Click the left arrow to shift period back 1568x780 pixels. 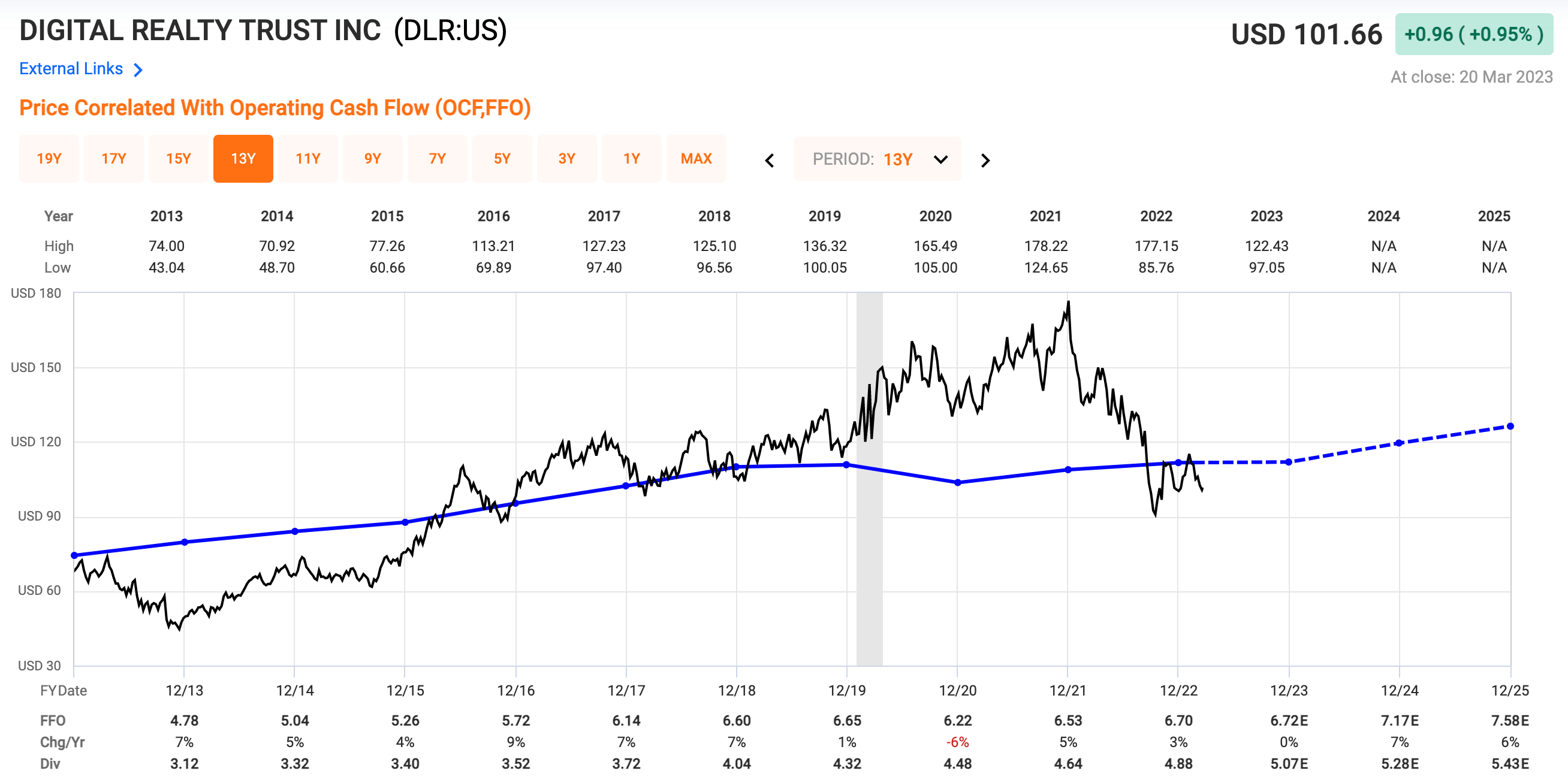click(770, 159)
